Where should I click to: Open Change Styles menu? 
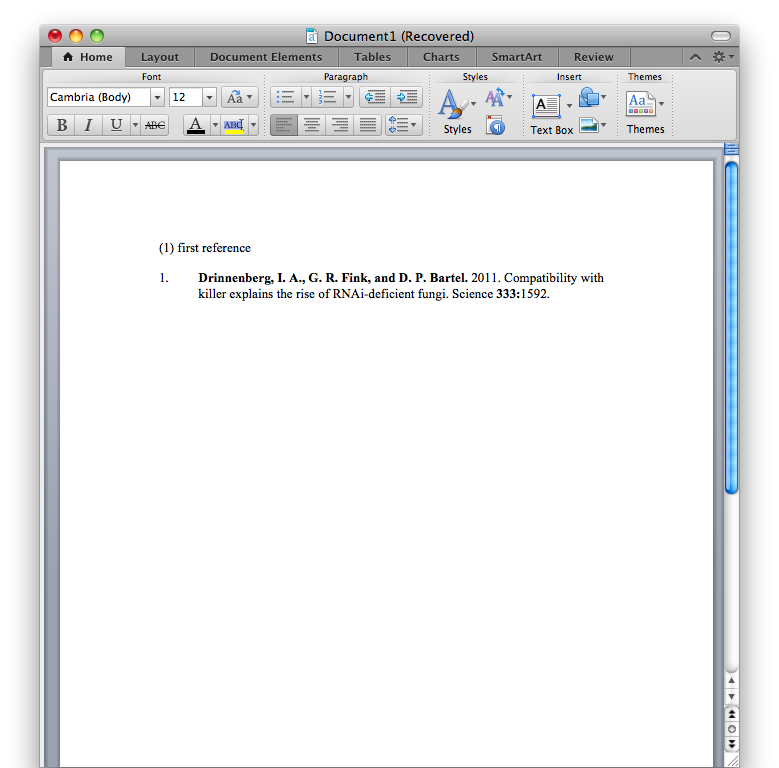[x=498, y=97]
